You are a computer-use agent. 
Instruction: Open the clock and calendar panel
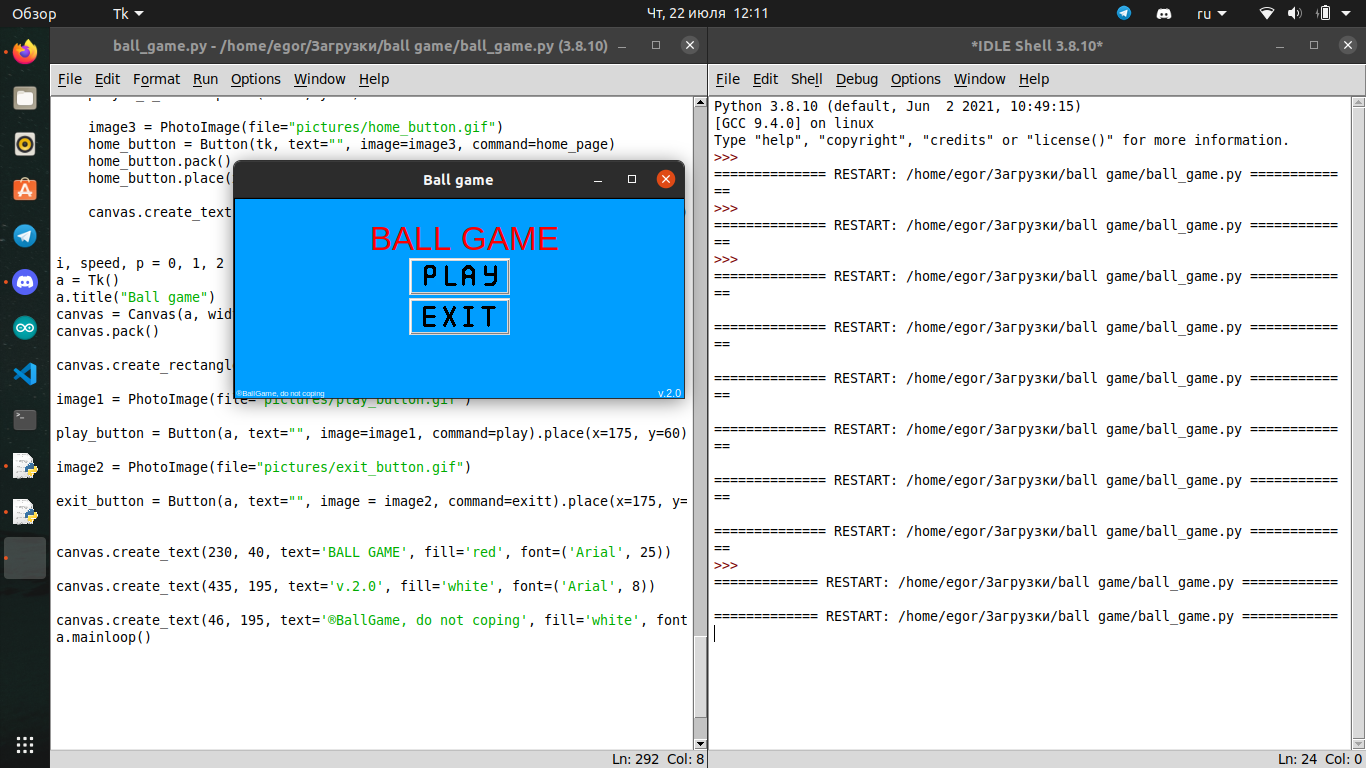708,13
